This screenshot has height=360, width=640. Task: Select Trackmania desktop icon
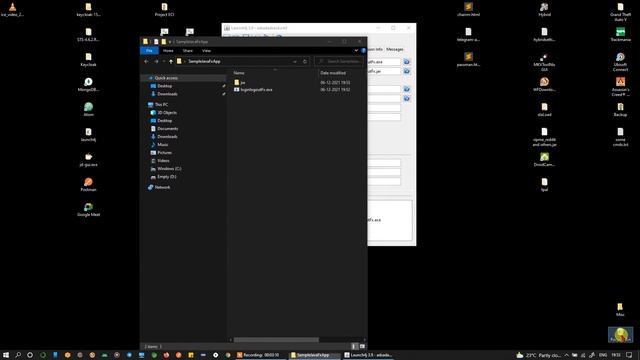tap(620, 34)
